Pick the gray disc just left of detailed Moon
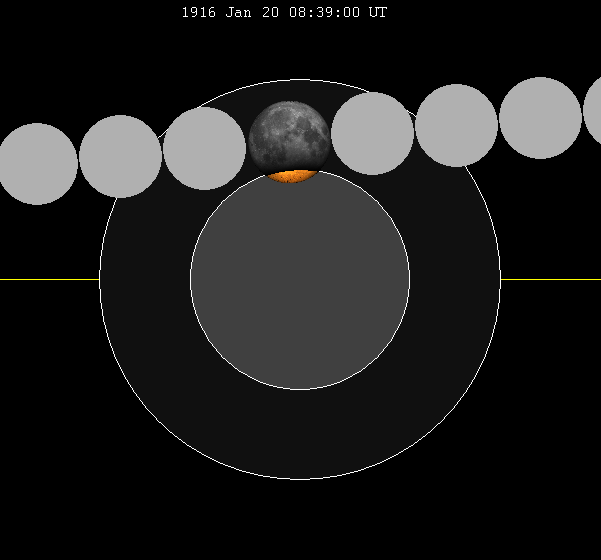Viewport: 601px width, 560px height. tap(204, 148)
